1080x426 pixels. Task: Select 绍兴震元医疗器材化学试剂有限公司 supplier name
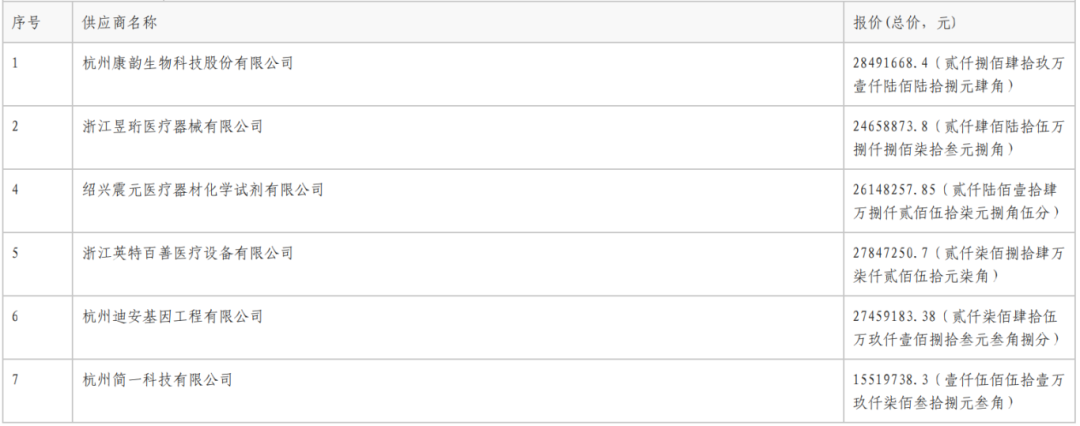203,190
